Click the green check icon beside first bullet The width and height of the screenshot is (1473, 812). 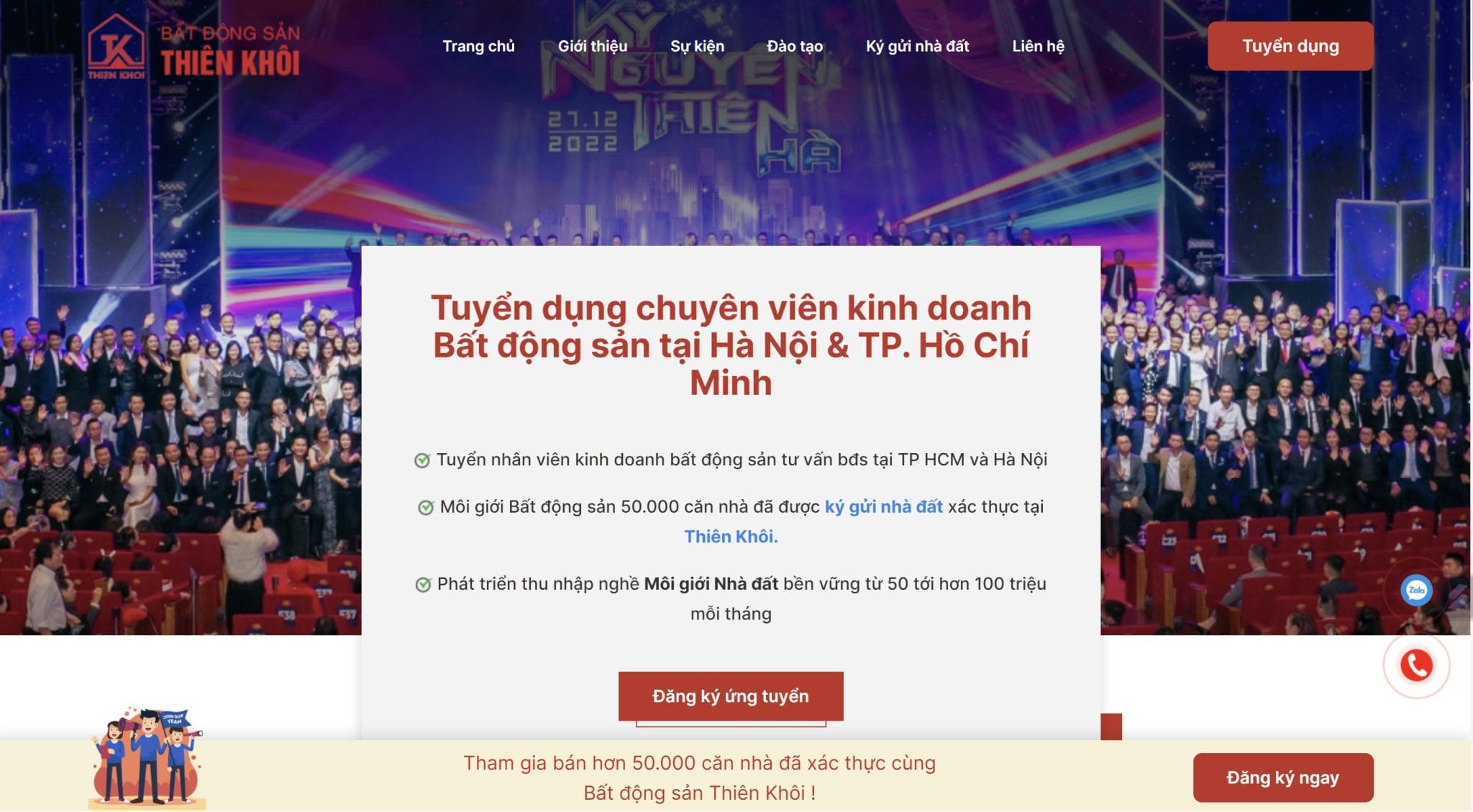point(422,460)
